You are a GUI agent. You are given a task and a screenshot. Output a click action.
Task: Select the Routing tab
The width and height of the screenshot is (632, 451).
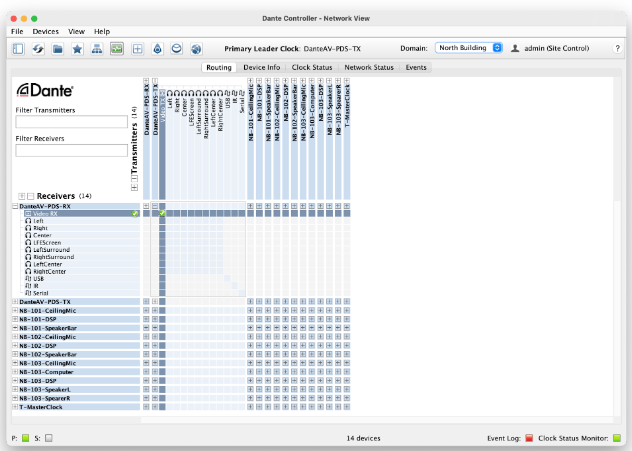click(x=219, y=67)
